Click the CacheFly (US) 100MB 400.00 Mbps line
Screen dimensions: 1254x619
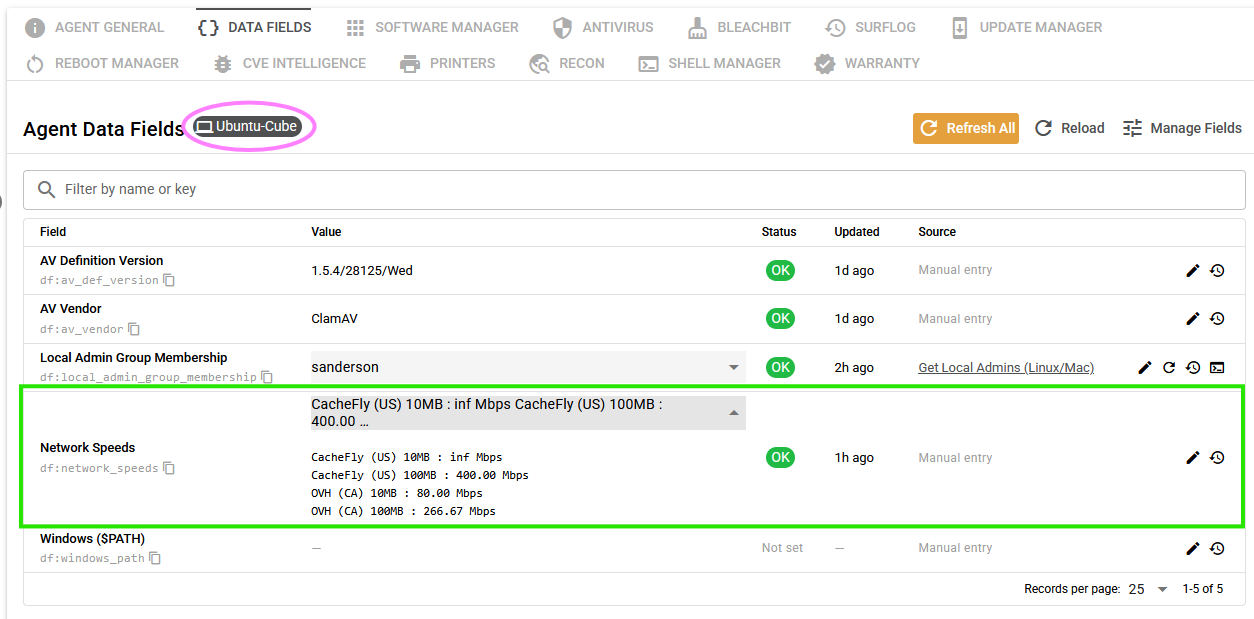point(420,475)
